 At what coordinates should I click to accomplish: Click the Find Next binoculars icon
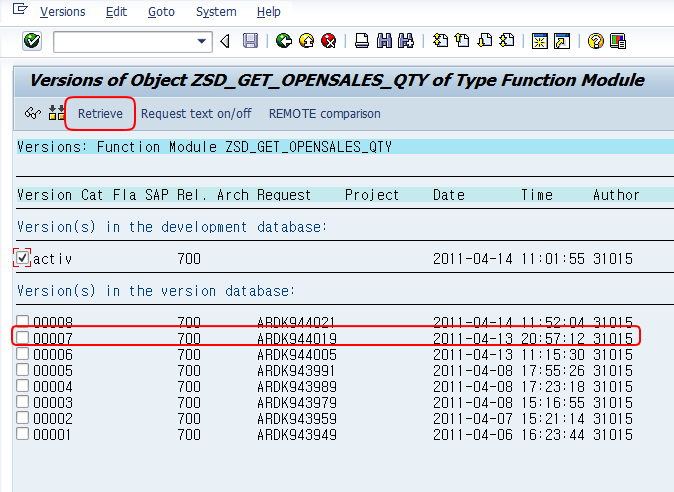(406, 41)
